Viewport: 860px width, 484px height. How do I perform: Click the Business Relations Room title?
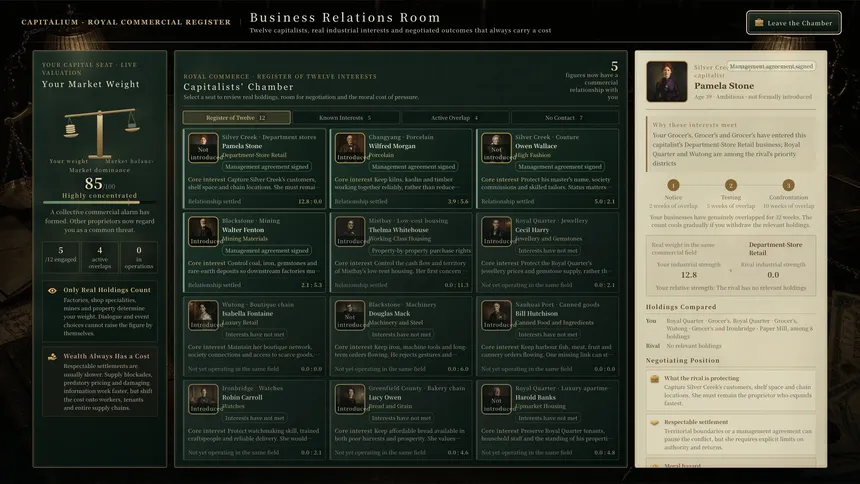coord(345,18)
